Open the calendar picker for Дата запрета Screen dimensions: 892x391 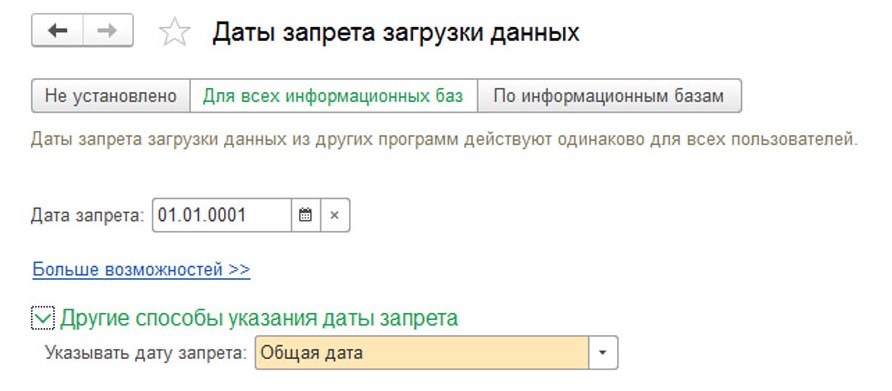click(x=306, y=215)
